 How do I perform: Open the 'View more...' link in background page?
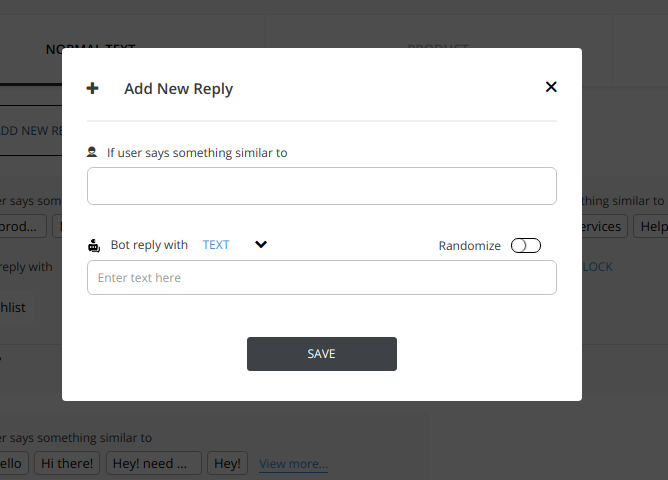[294, 463]
